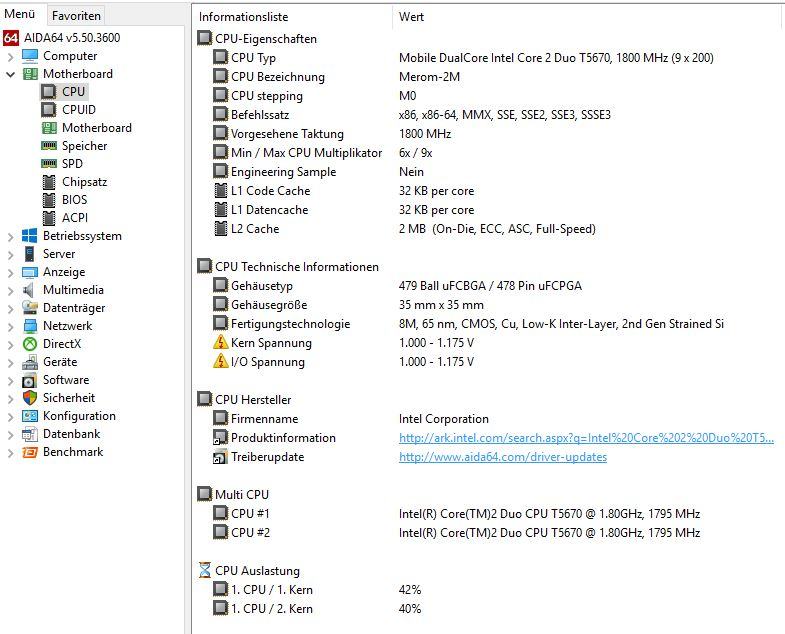Click the Netzwerk network icon

click(30, 326)
